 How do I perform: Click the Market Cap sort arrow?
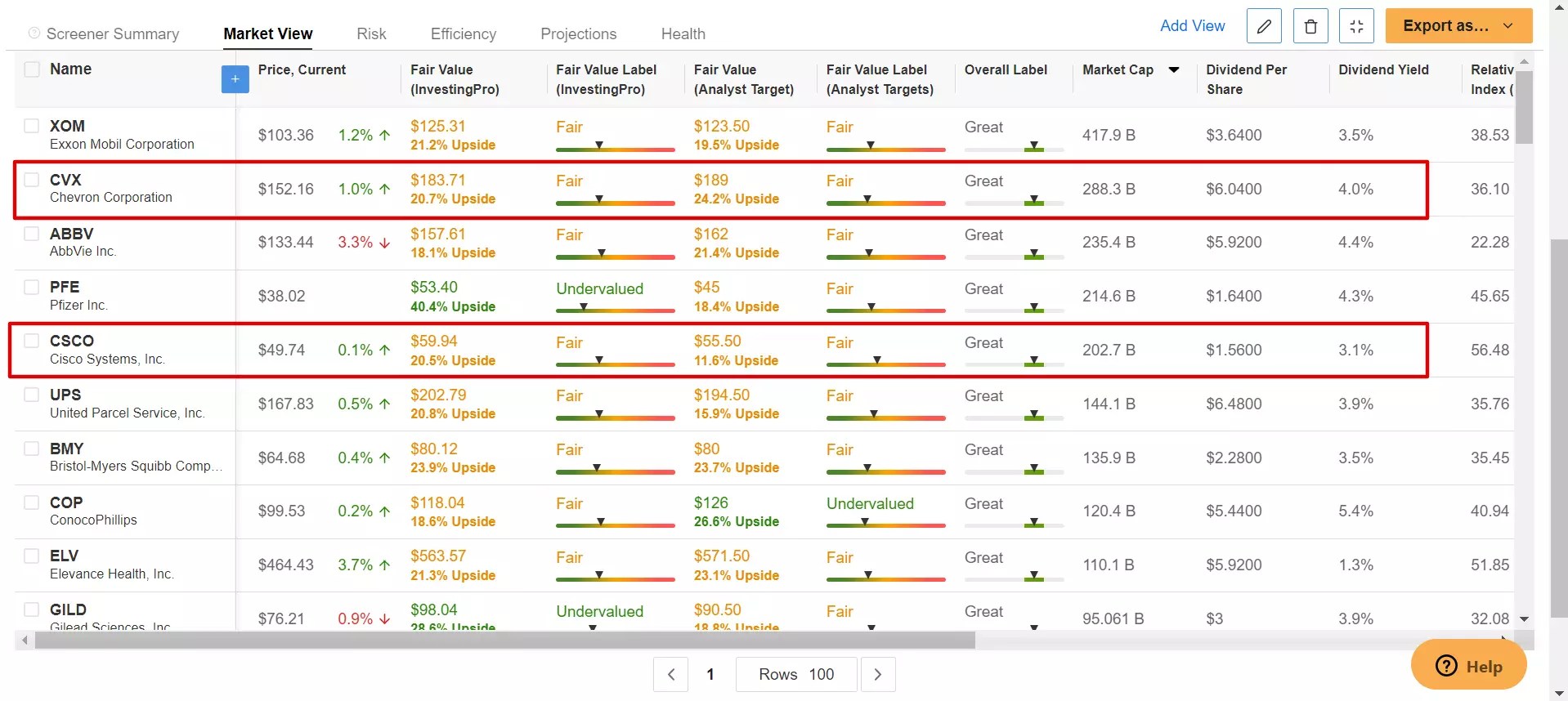[1174, 69]
